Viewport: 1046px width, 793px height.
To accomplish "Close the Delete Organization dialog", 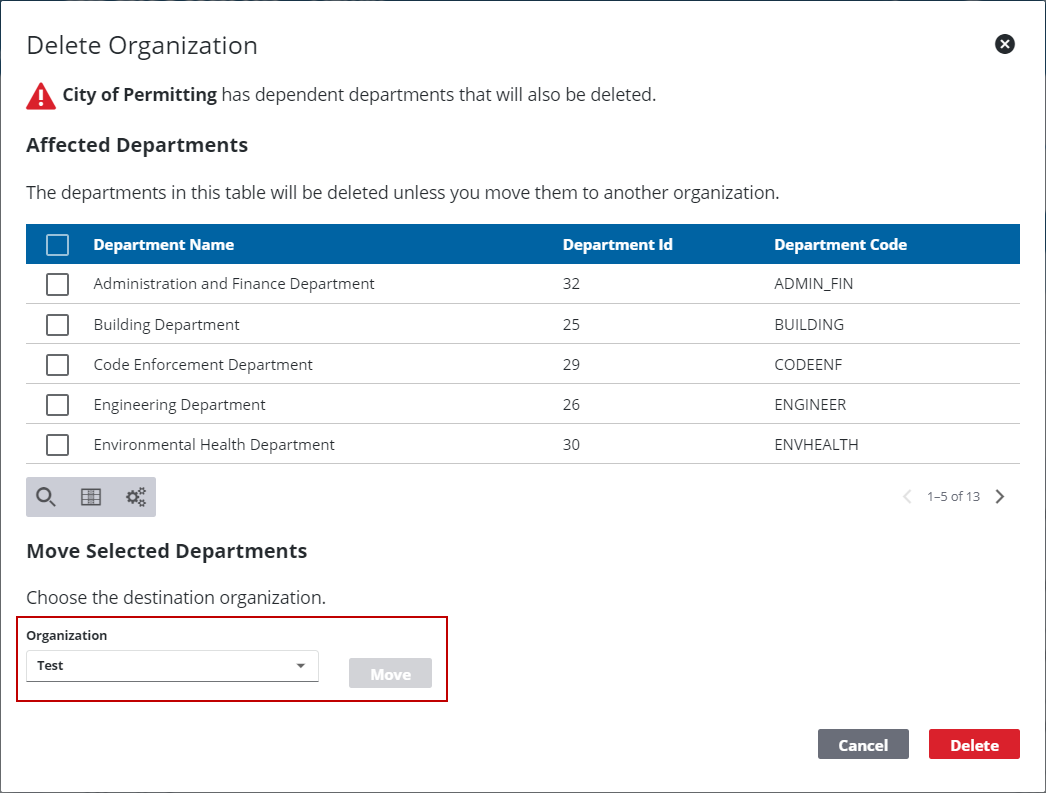I will (x=1005, y=44).
